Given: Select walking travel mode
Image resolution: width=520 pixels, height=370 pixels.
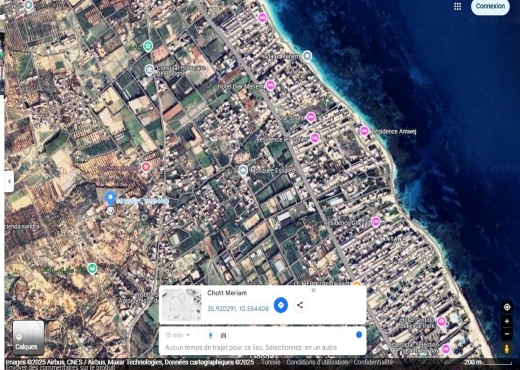Looking at the screenshot, I should [x=210, y=335].
